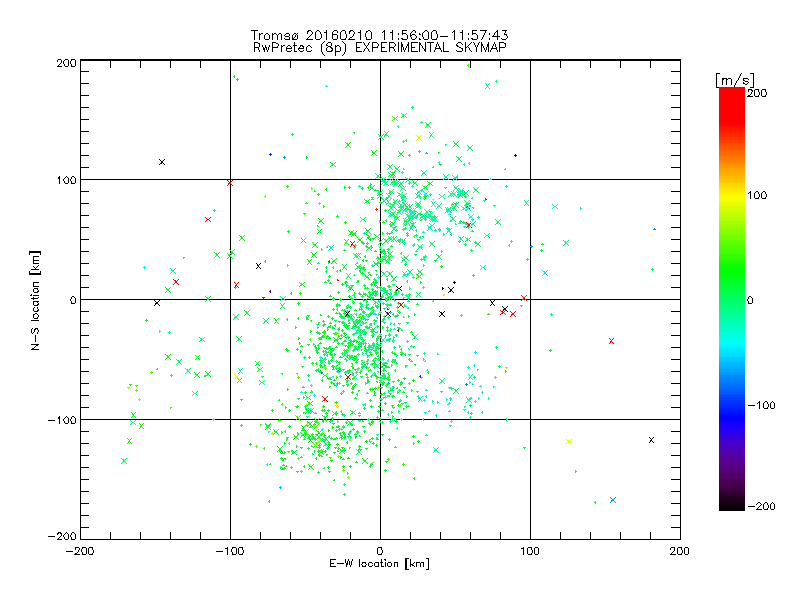Pick the y-axis tick label "100"
The height and width of the screenshot is (600, 800).
[66, 180]
